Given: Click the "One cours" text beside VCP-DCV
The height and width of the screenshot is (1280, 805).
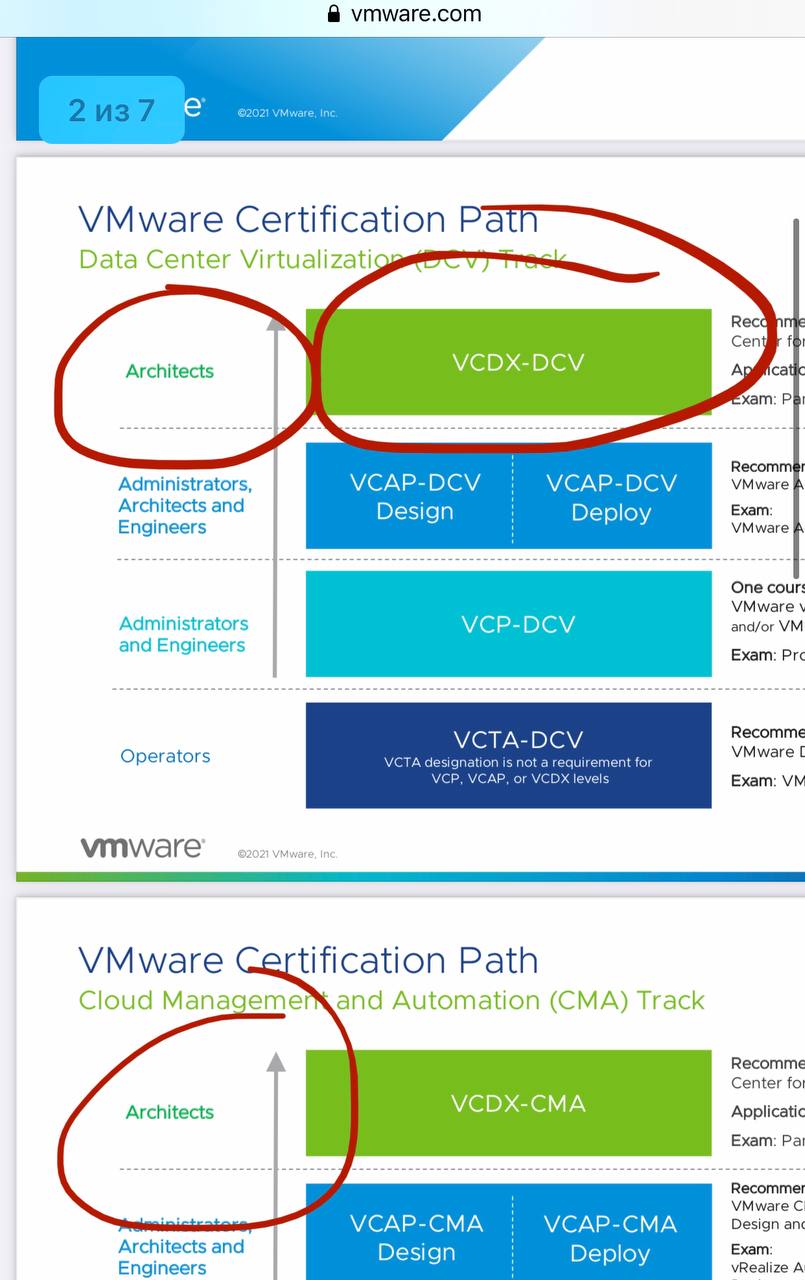Looking at the screenshot, I should pos(767,588).
